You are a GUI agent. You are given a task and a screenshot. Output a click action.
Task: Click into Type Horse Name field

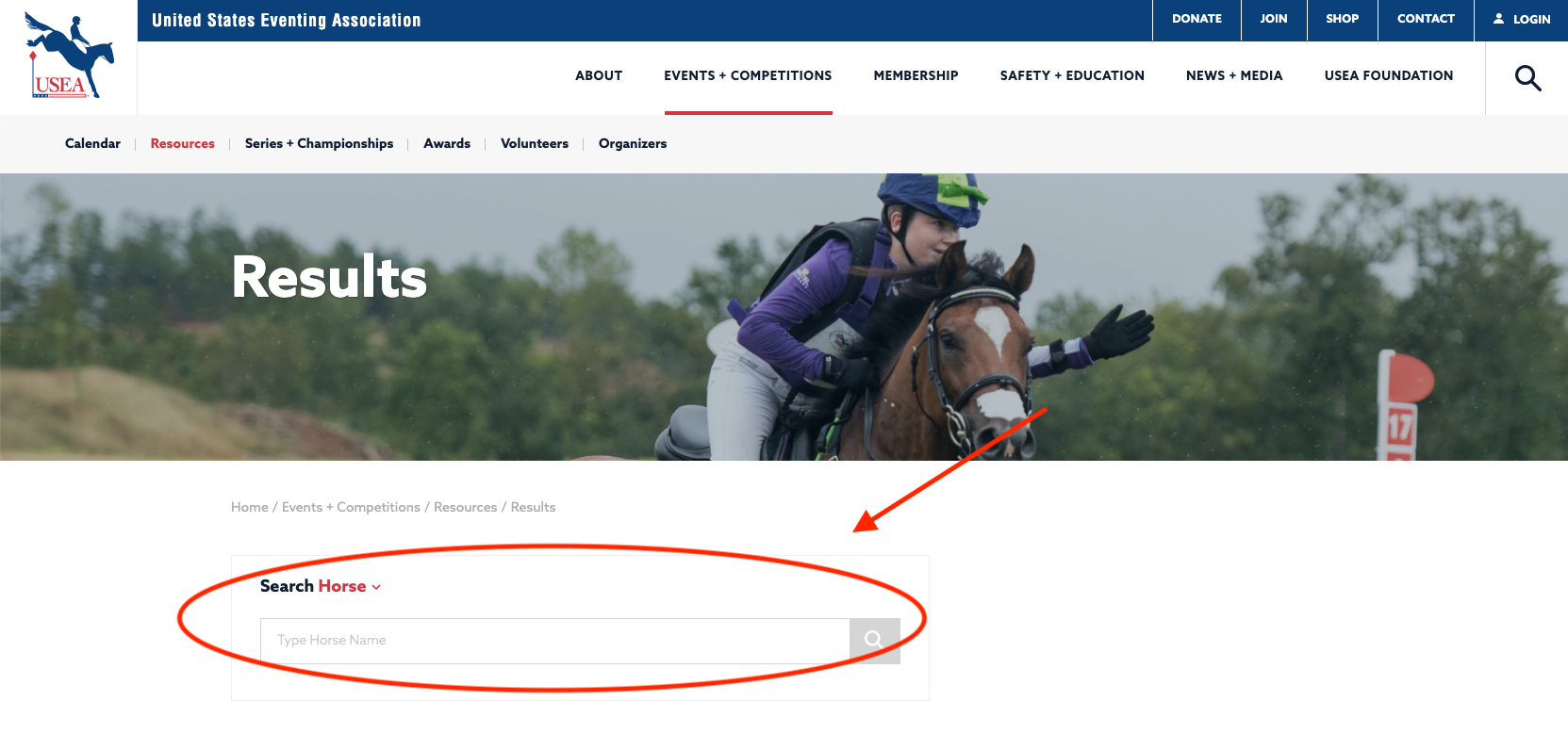[x=554, y=641]
